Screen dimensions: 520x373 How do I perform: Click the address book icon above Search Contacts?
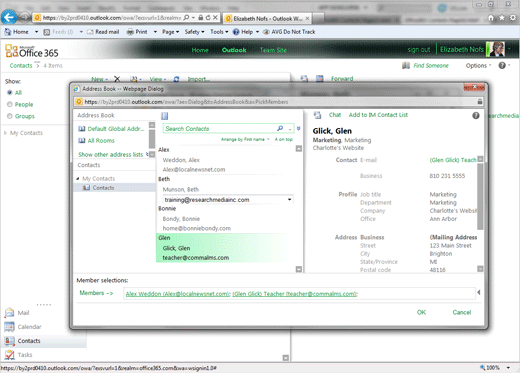tap(165, 116)
